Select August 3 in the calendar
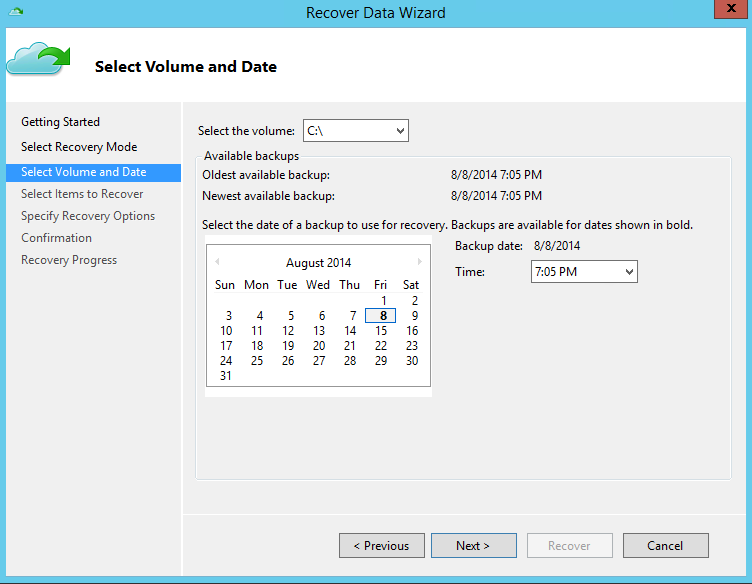Viewport: 752px width, 584px height. (229, 315)
